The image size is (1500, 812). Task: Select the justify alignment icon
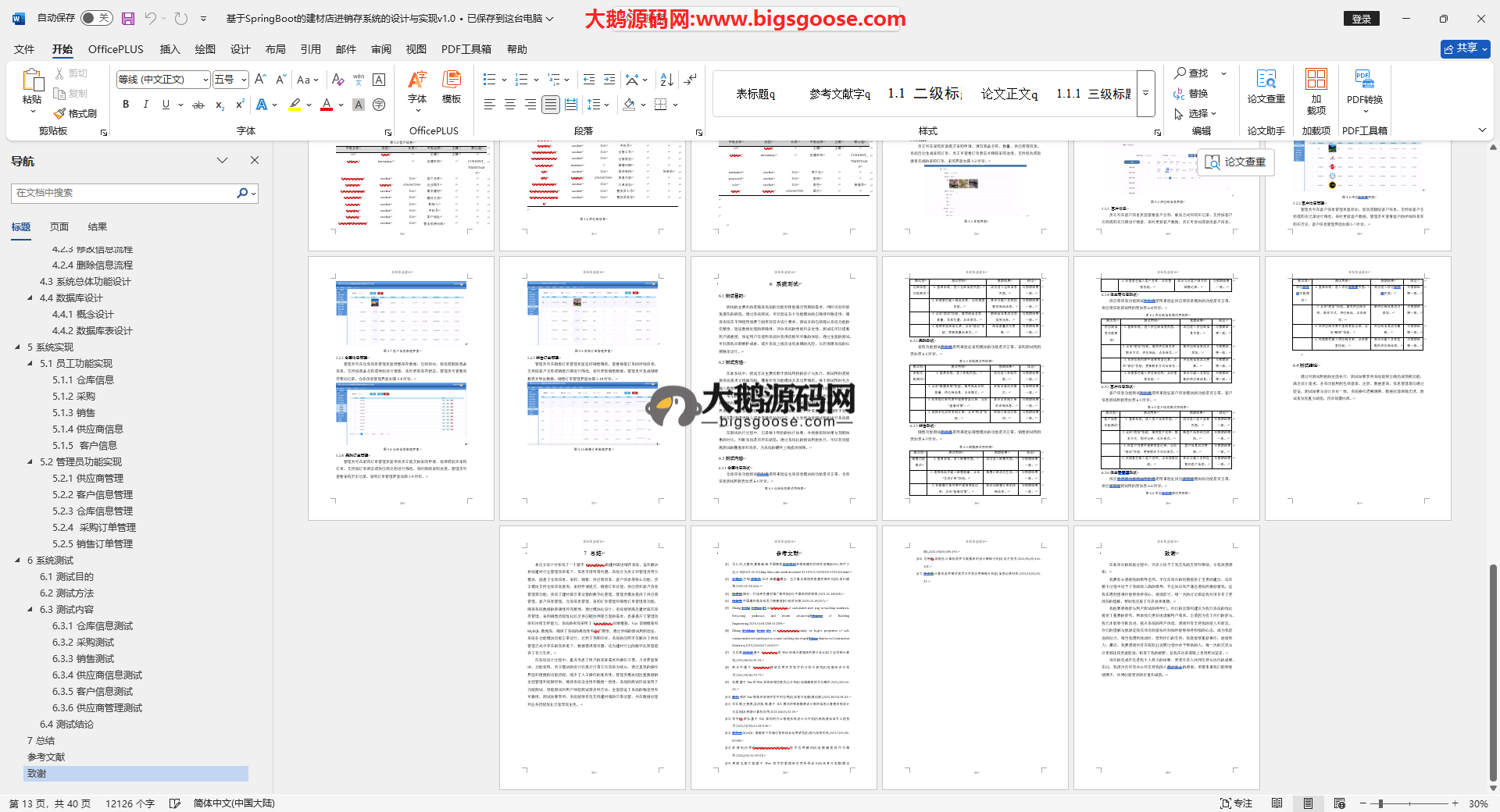click(551, 105)
